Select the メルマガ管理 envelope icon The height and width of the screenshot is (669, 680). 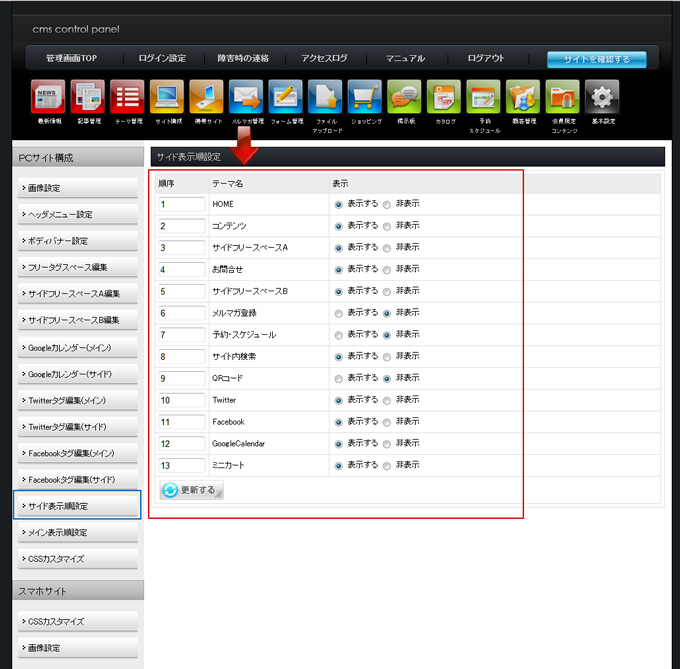(x=246, y=97)
